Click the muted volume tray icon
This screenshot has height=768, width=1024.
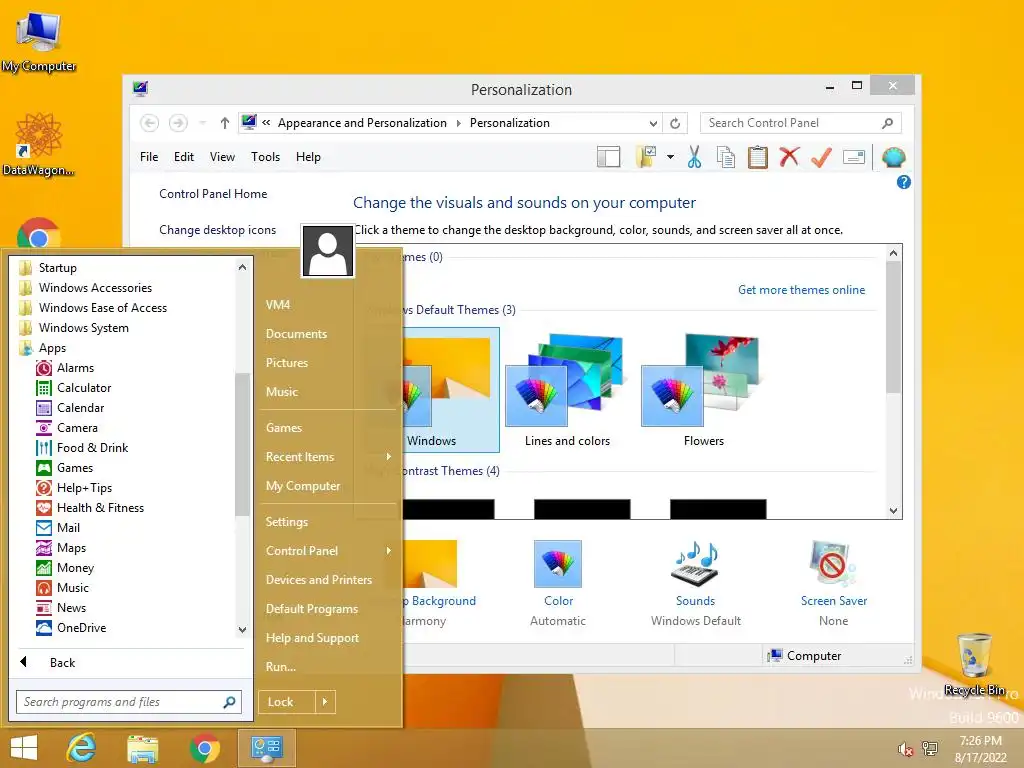tap(906, 749)
